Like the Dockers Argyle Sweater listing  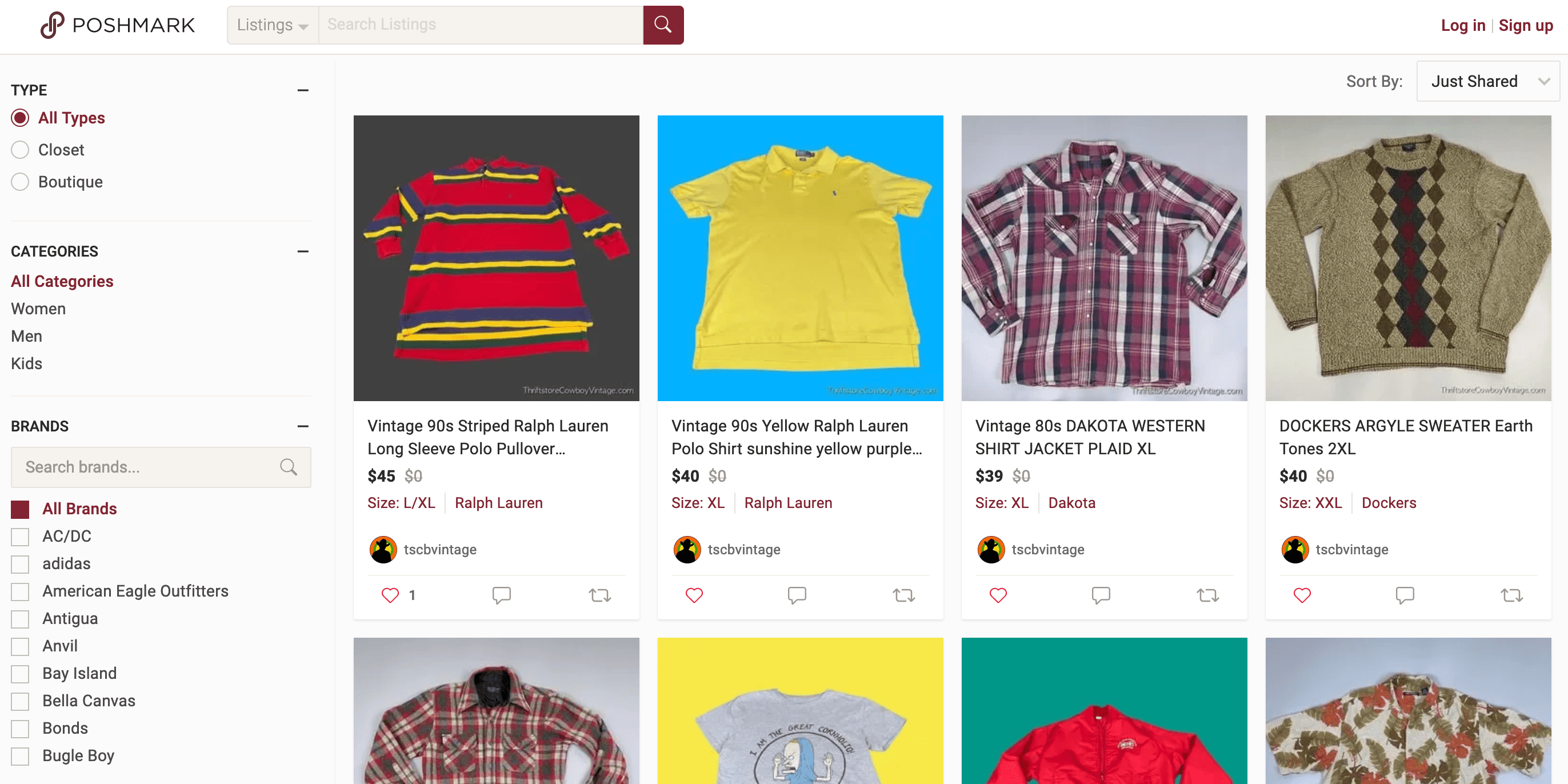1301,595
